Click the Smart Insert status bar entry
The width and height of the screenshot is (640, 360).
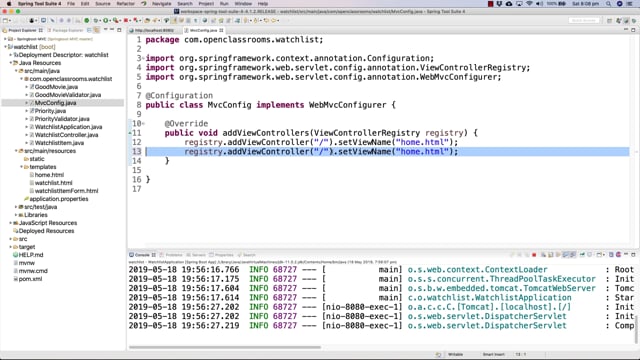pos(493,354)
